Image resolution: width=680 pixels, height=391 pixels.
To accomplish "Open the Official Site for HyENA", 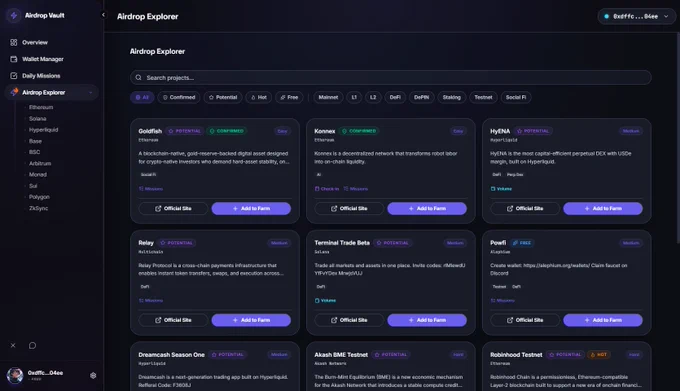I will click(525, 209).
